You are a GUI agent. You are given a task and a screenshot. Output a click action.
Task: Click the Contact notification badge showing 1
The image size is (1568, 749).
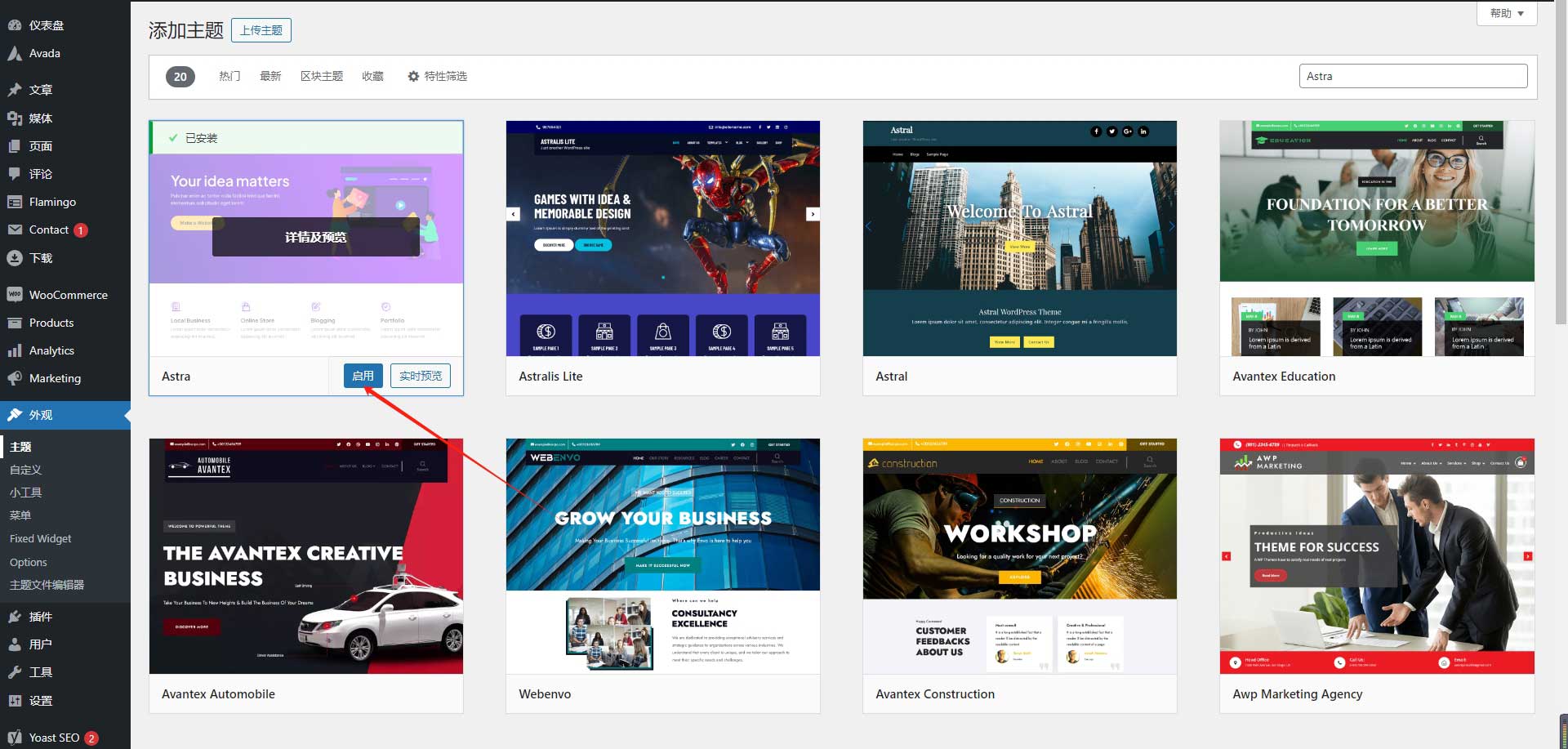81,230
